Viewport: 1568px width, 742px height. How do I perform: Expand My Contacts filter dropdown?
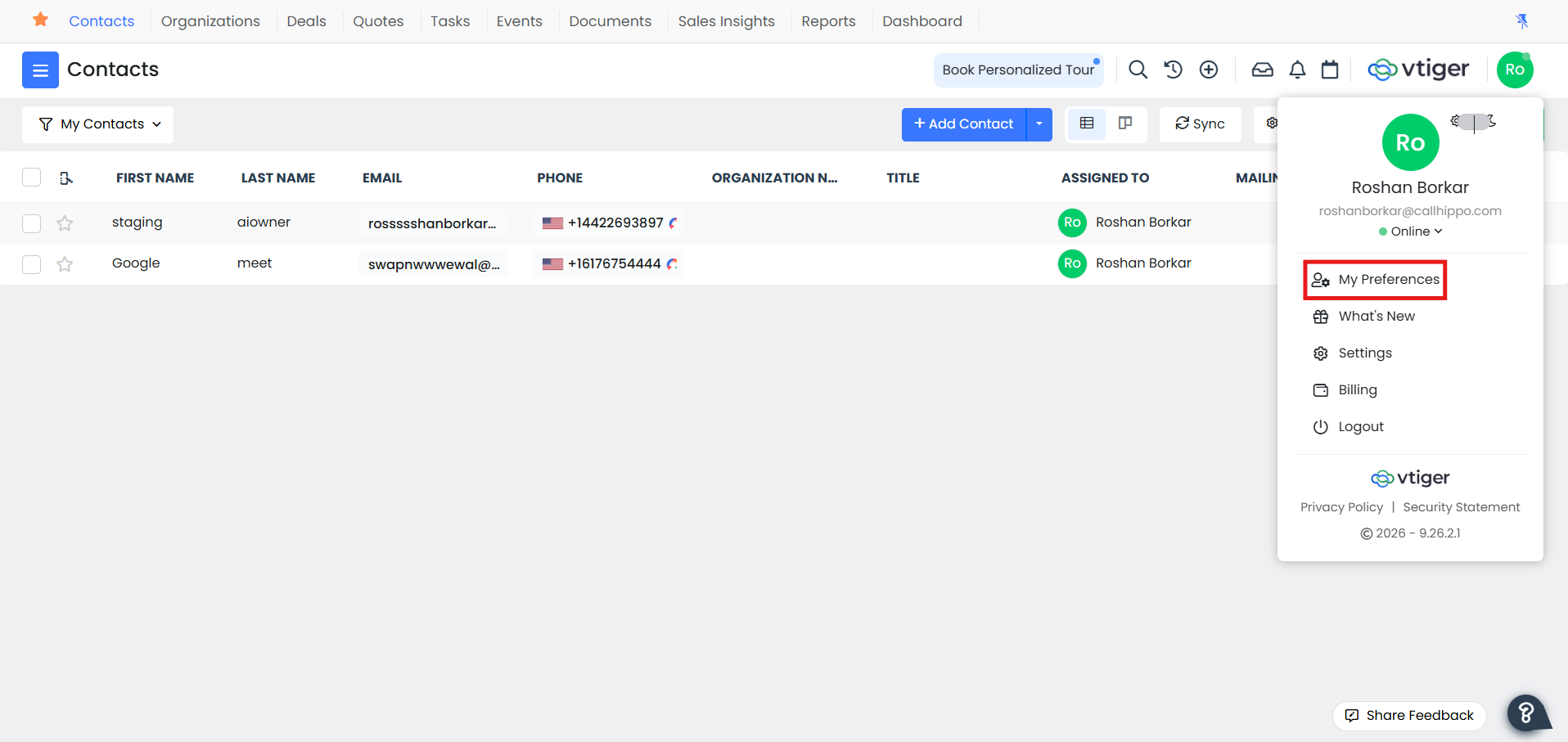point(98,124)
